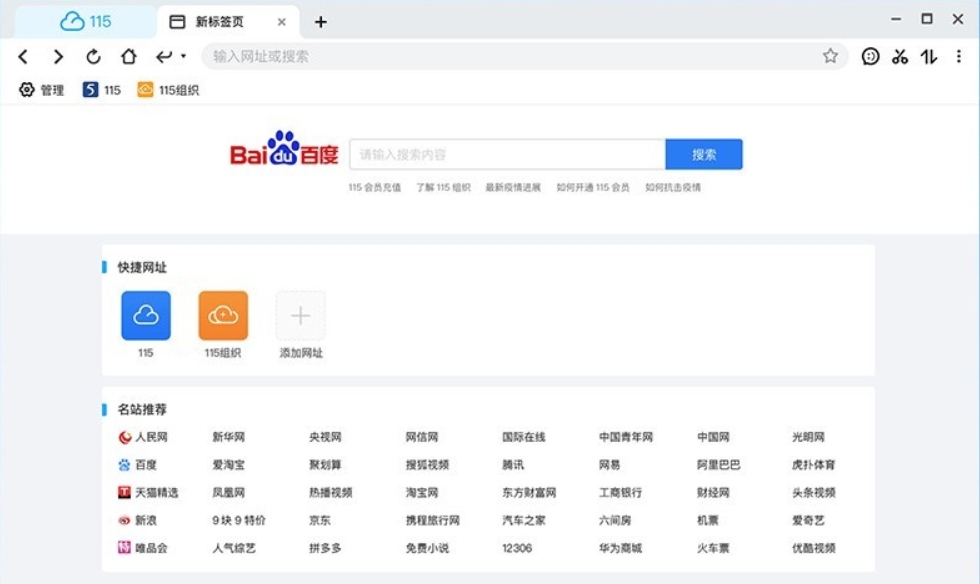The image size is (980, 584).
Task: Select the 新标签页 tab
Action: pos(228,22)
